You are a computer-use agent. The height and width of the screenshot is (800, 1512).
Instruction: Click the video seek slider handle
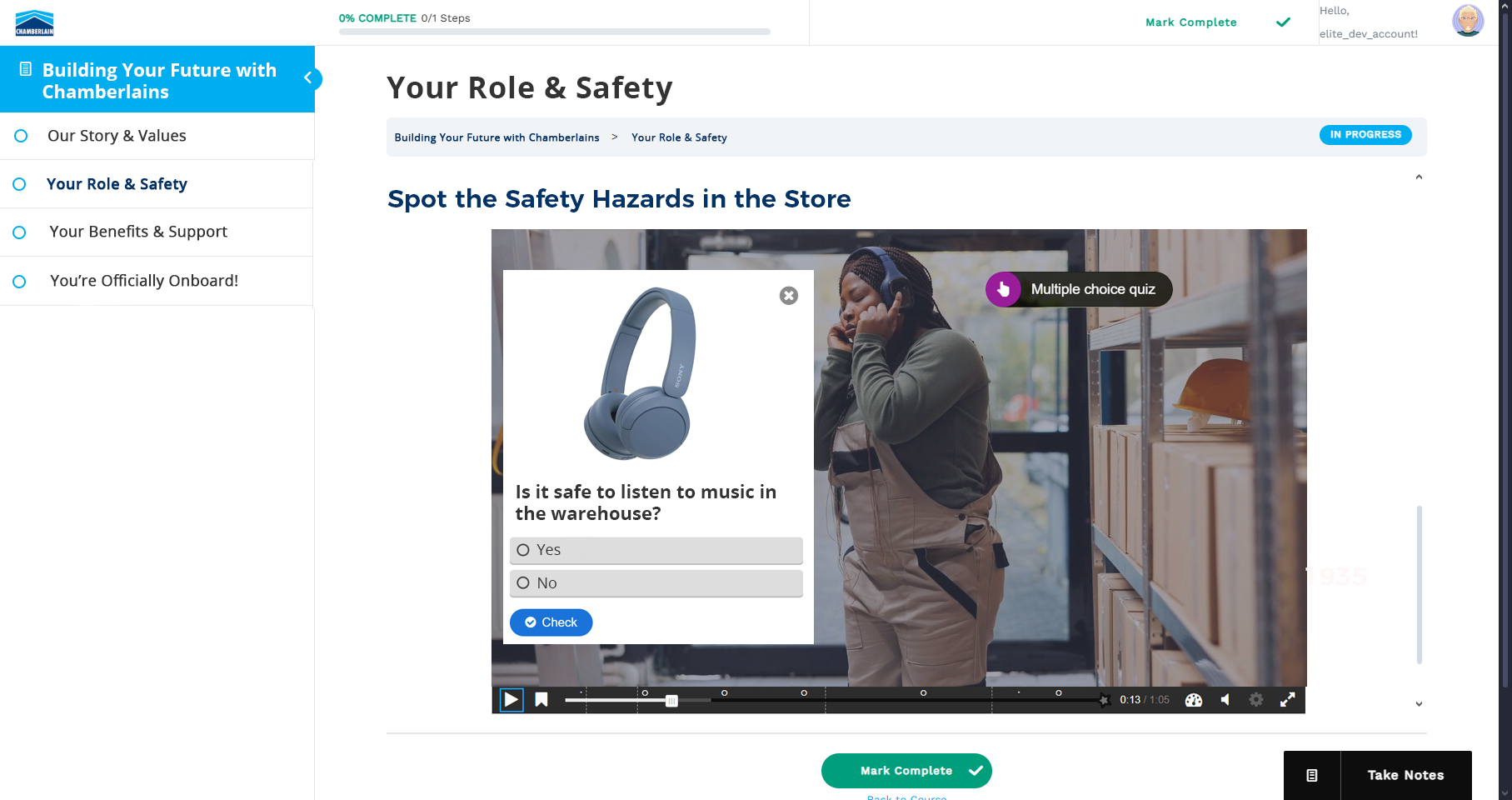[671, 701]
